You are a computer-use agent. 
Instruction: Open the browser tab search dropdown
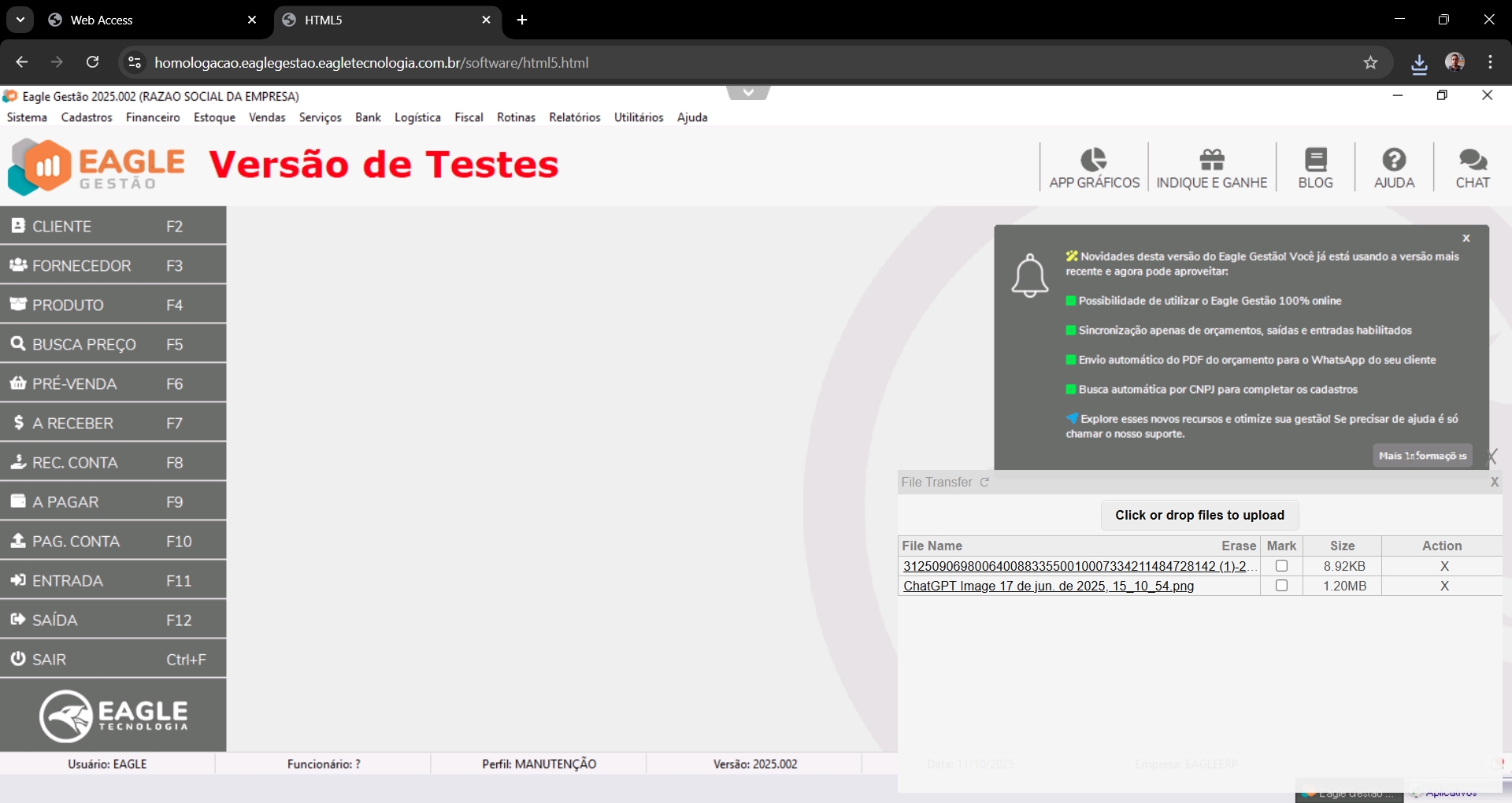(20, 20)
